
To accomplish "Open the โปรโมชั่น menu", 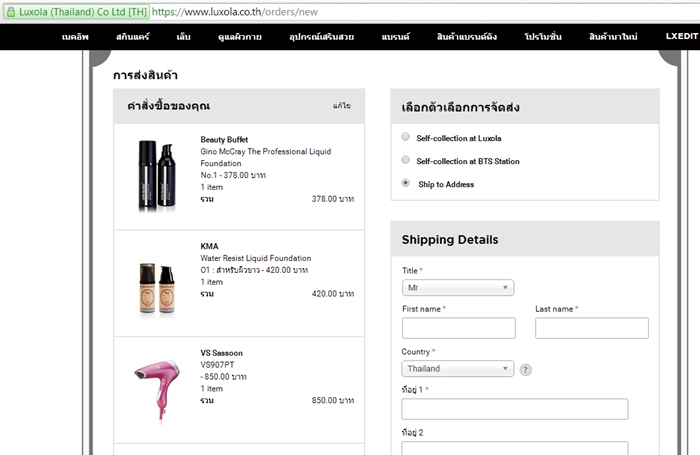I will coord(543,37).
